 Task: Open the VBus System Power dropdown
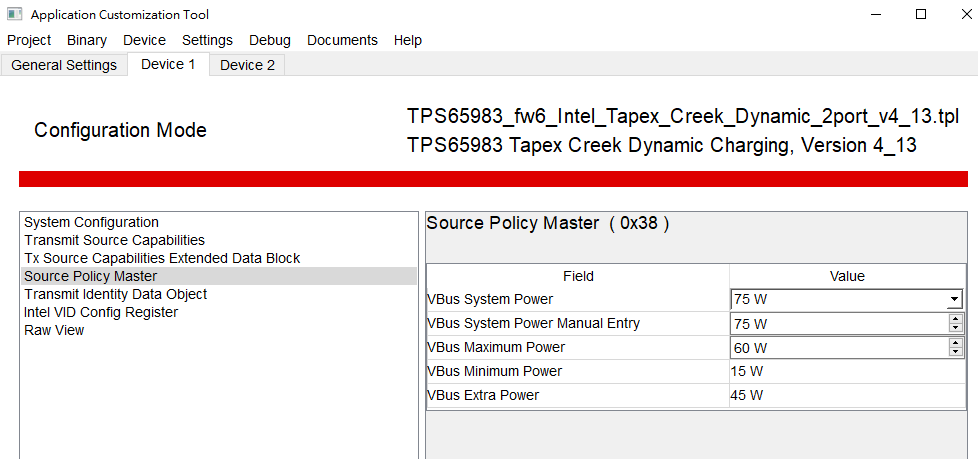tap(954, 300)
